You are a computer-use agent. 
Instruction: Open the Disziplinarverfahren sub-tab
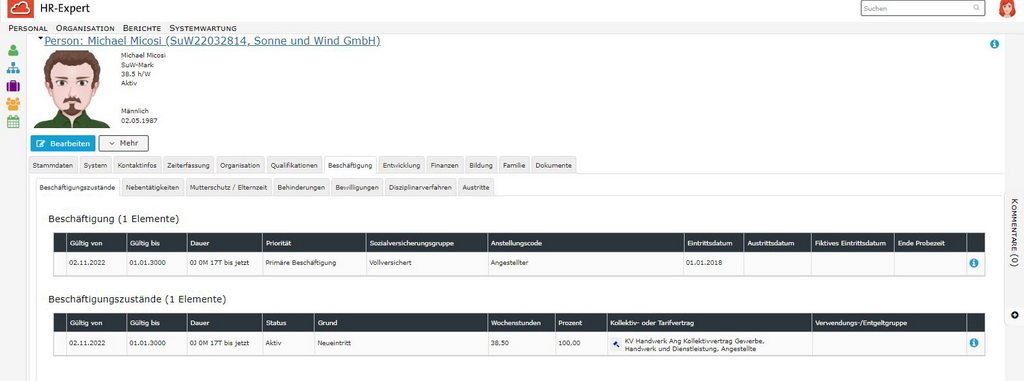(421, 187)
